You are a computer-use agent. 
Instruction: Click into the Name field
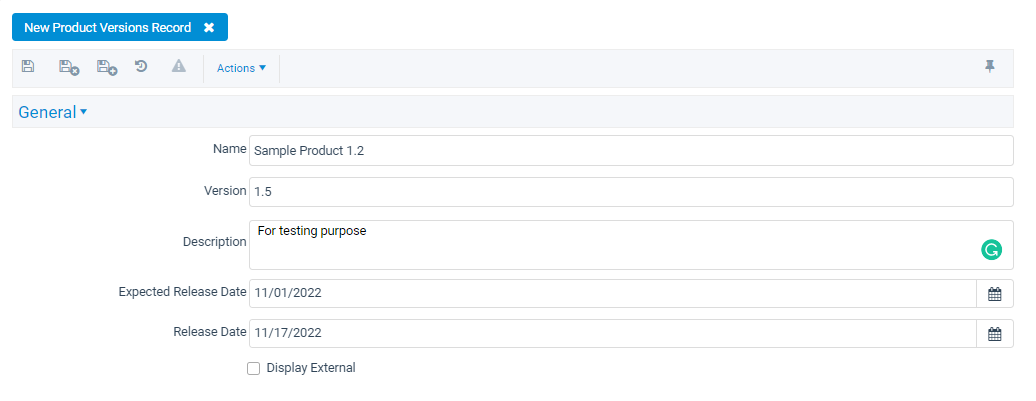point(631,151)
